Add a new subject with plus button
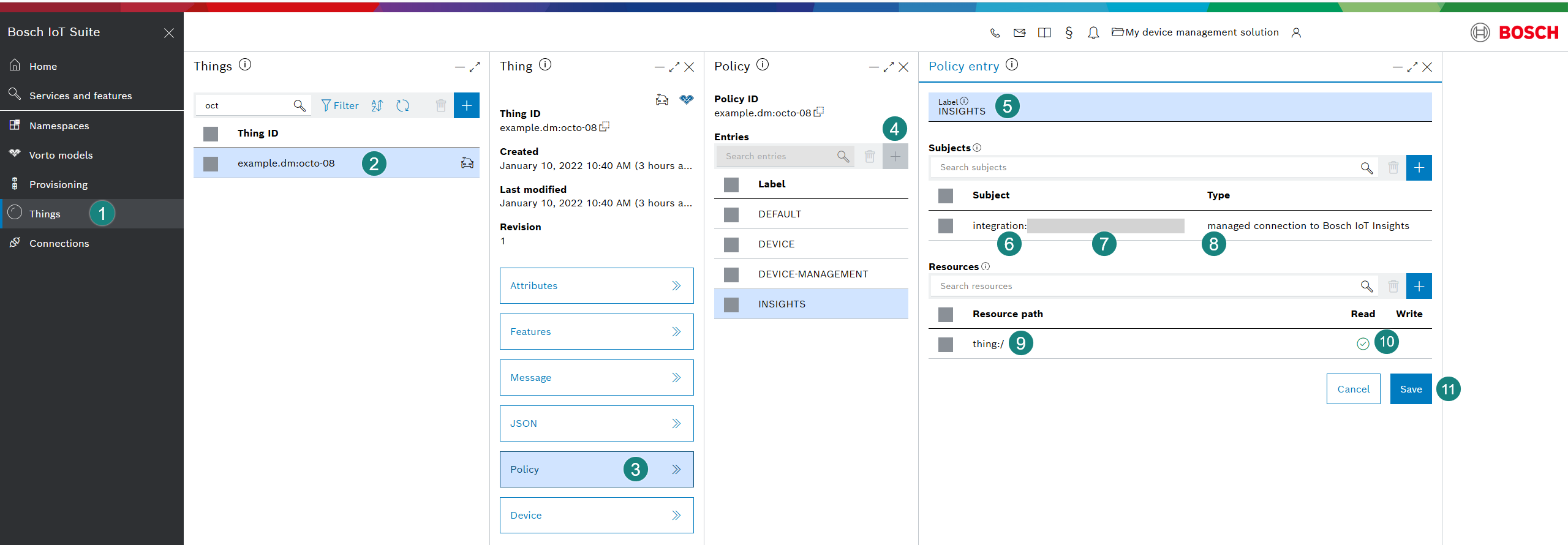The width and height of the screenshot is (1568, 545). coord(1419,168)
